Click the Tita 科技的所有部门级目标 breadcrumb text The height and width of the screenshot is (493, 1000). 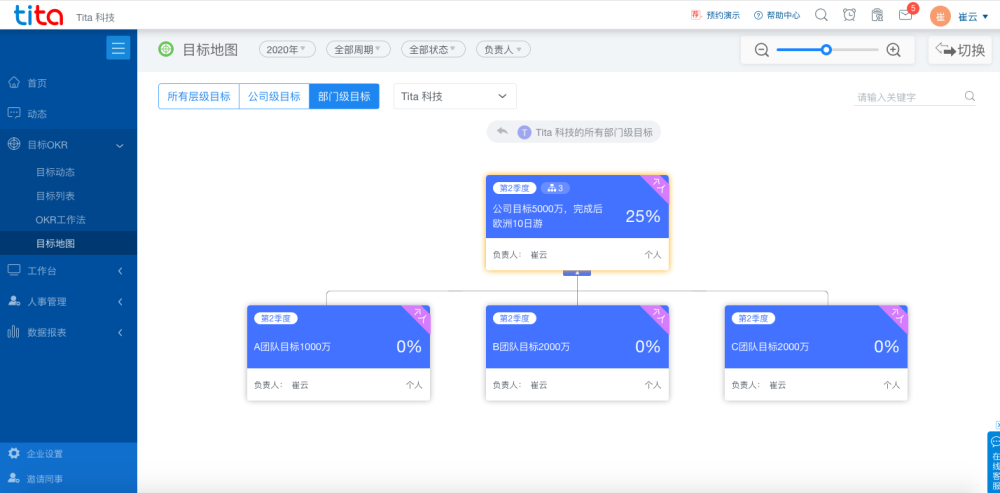(594, 132)
